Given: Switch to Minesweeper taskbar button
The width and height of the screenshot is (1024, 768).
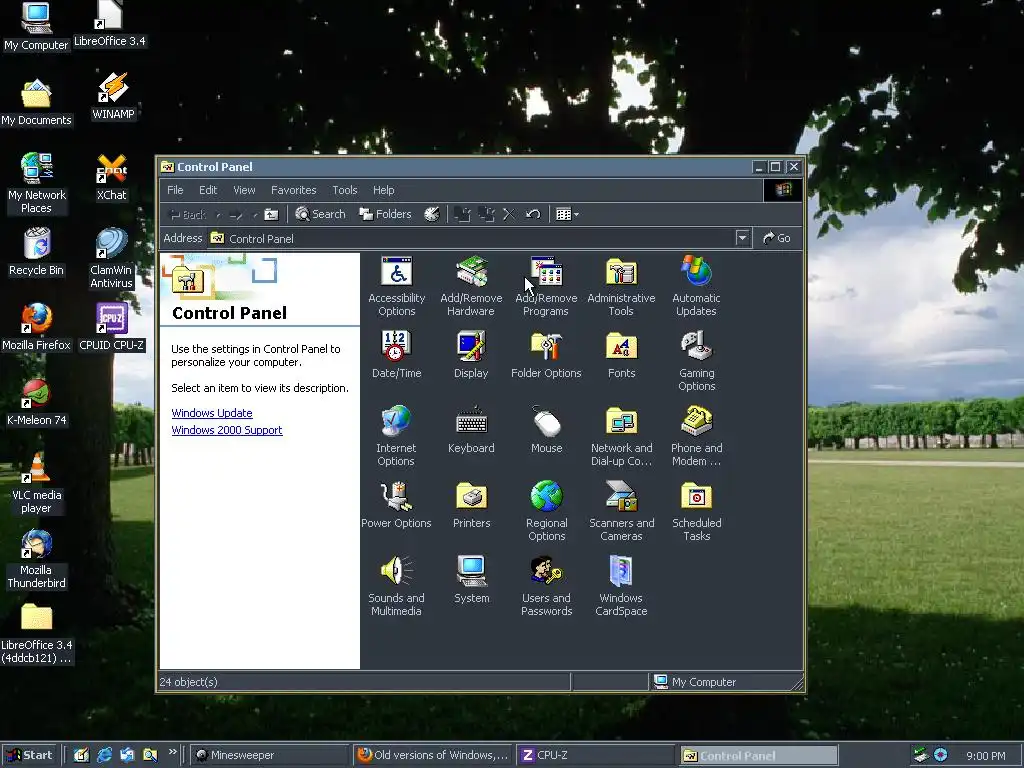Looking at the screenshot, I should coord(270,755).
